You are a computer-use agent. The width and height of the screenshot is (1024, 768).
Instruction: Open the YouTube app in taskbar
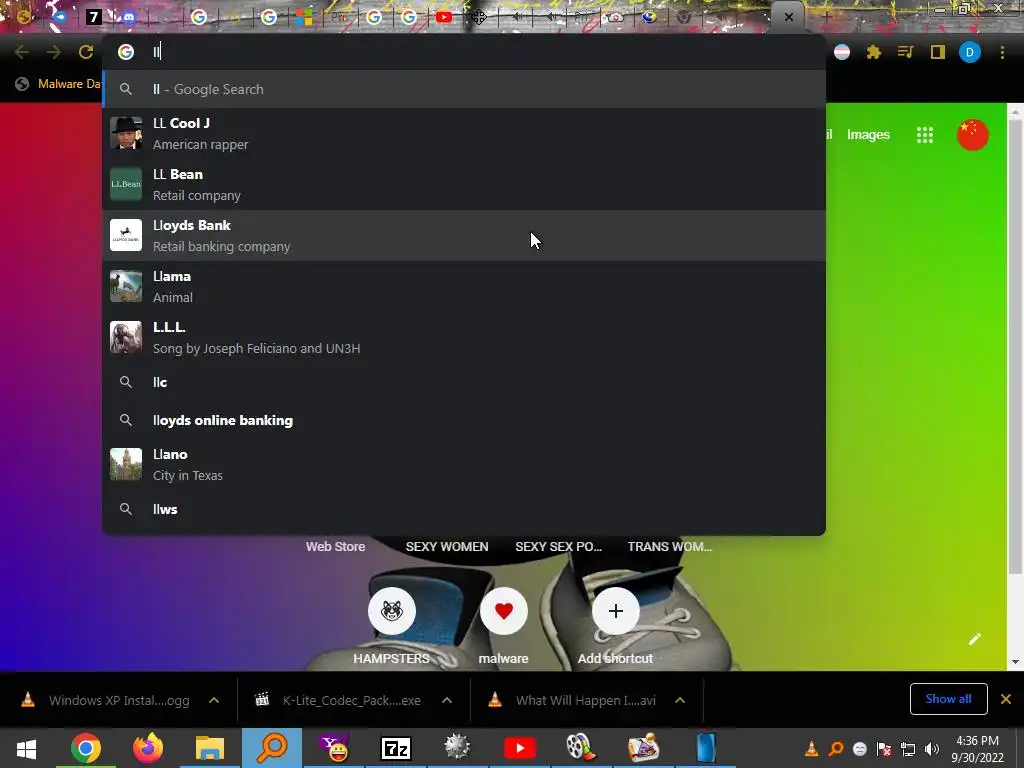(x=520, y=748)
